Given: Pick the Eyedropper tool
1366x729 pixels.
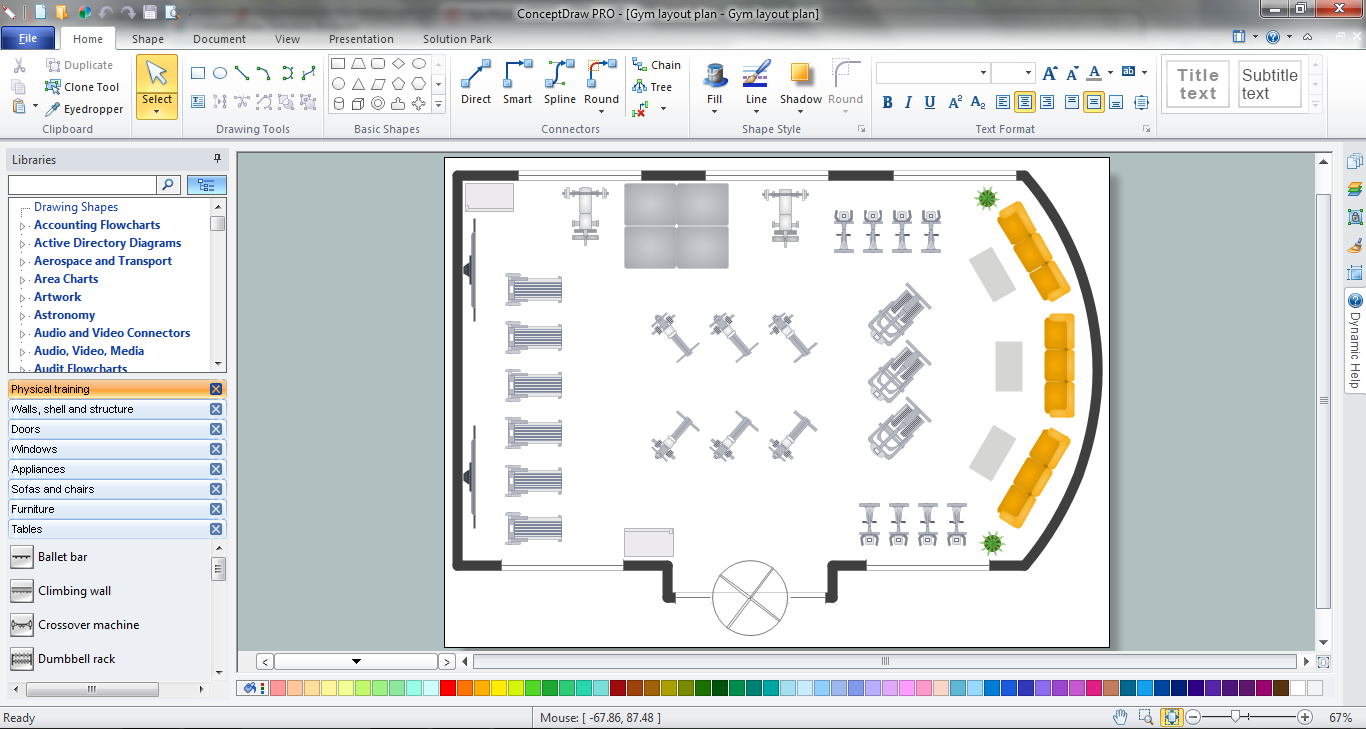Looking at the screenshot, I should [x=84, y=109].
